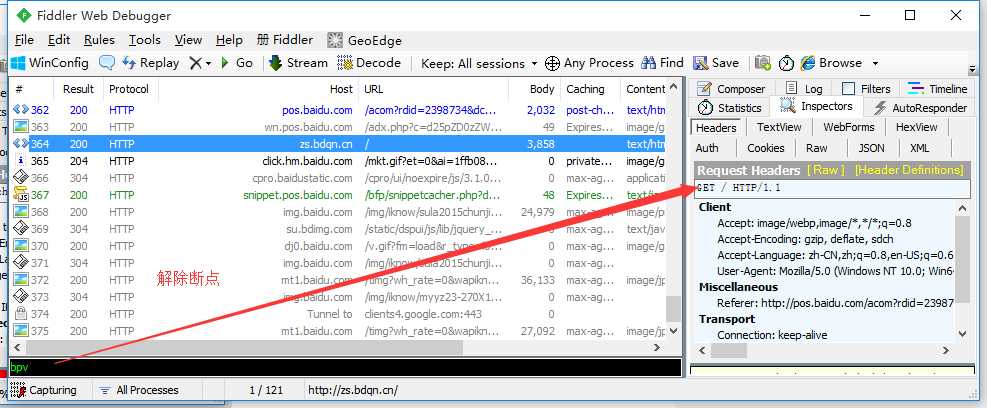Open the comment balloon icon
987x408 pixels.
tap(108, 63)
